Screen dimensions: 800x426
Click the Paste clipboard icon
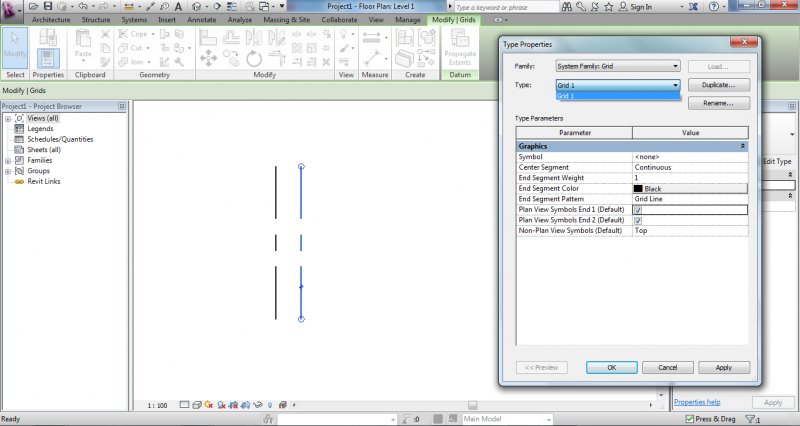(83, 38)
